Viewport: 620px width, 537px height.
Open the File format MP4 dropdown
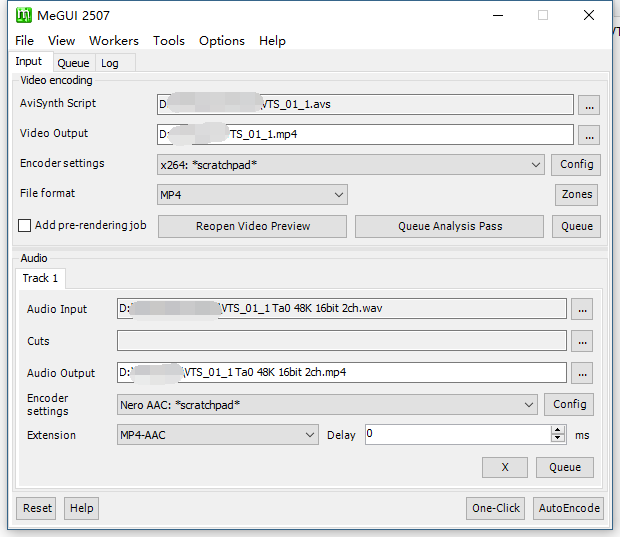[339, 195]
